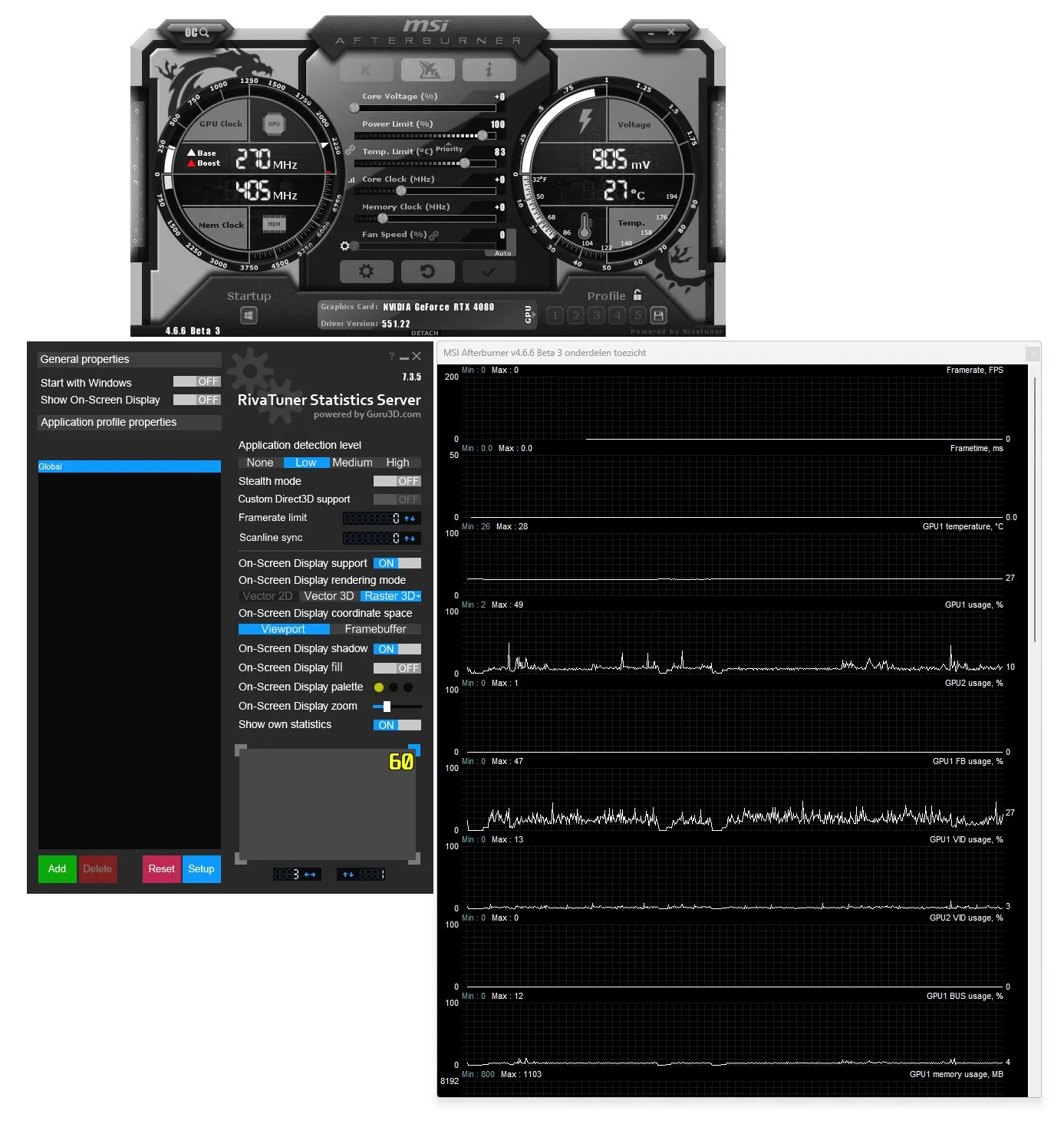The image size is (1064, 1127).
Task: Open the RivaTuner Setup dialog
Action: pyautogui.click(x=201, y=869)
